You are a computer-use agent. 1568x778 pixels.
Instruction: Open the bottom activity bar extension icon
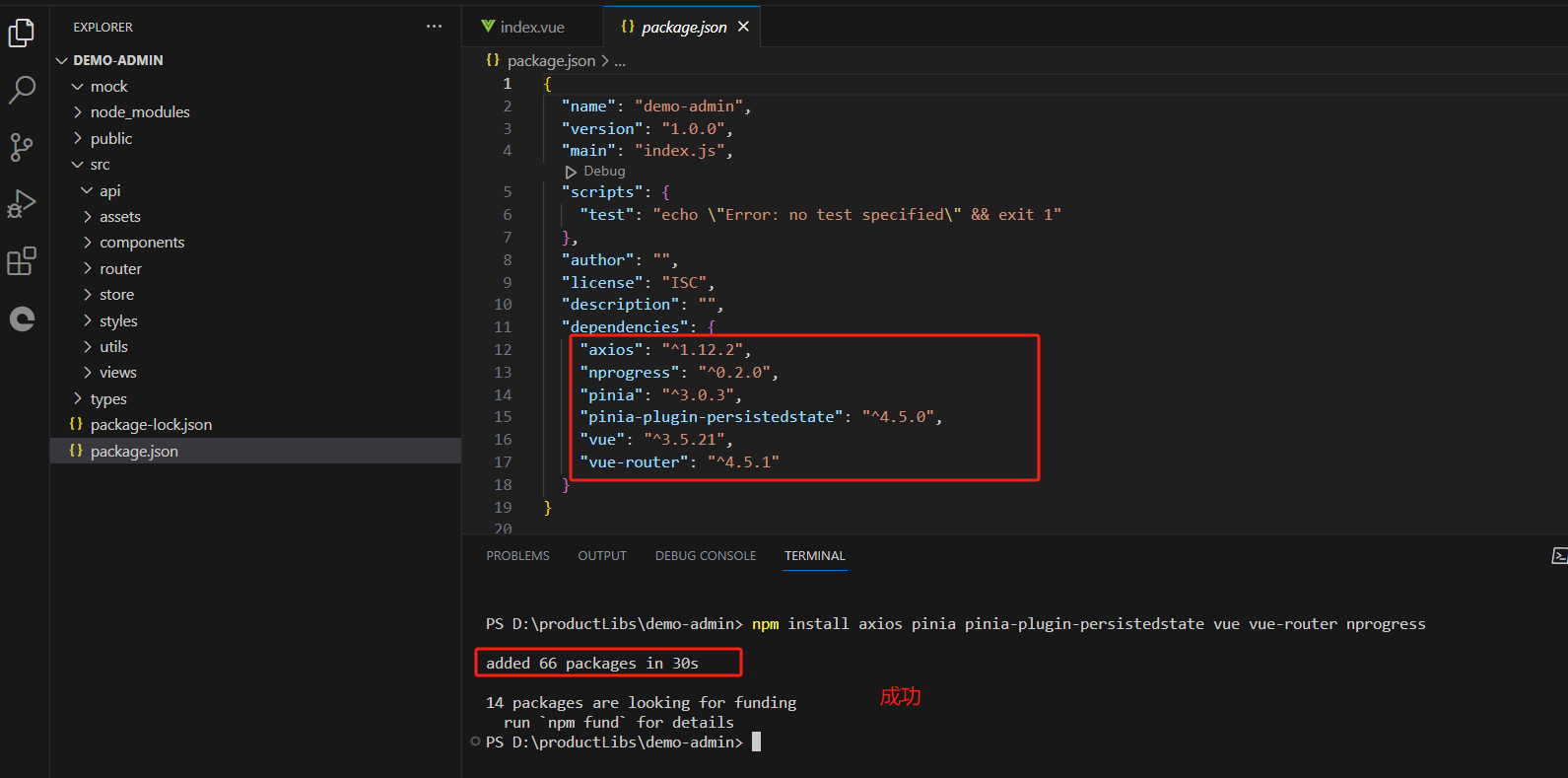[x=22, y=318]
